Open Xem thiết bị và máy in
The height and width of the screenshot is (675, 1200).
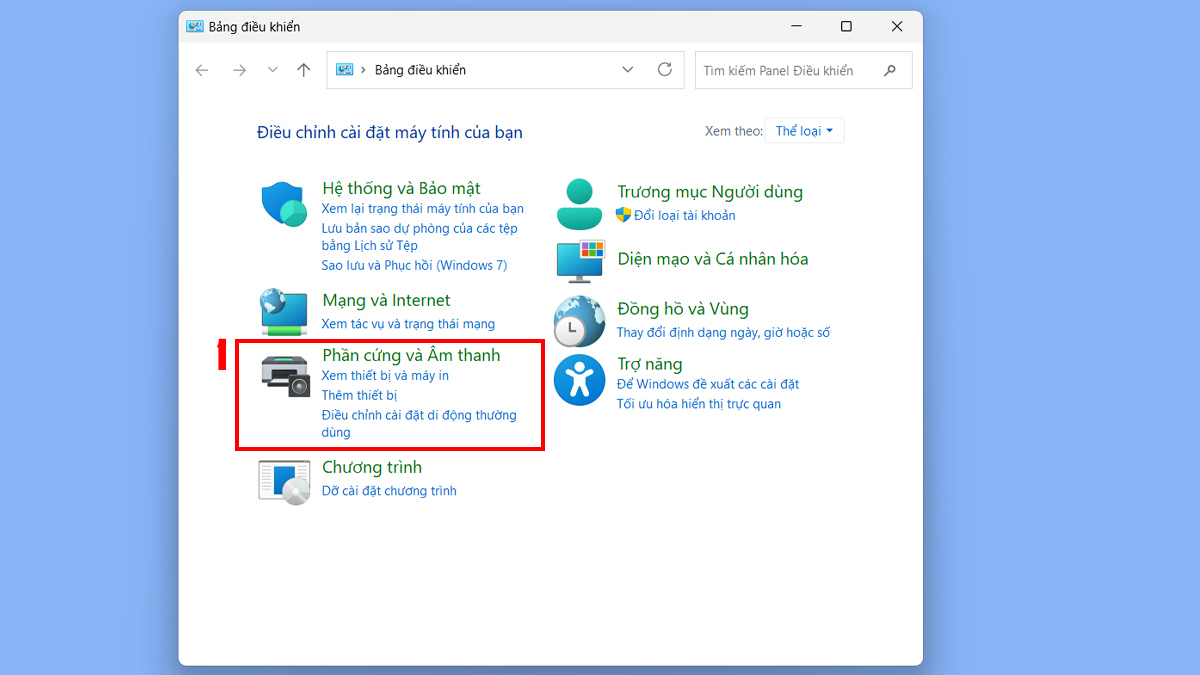(x=385, y=376)
